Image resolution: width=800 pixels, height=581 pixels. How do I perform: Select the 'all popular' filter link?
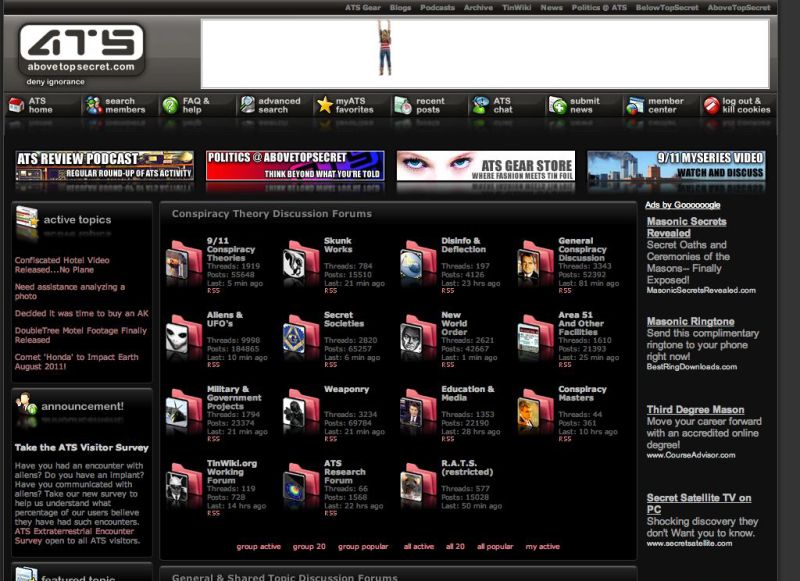[x=495, y=546]
